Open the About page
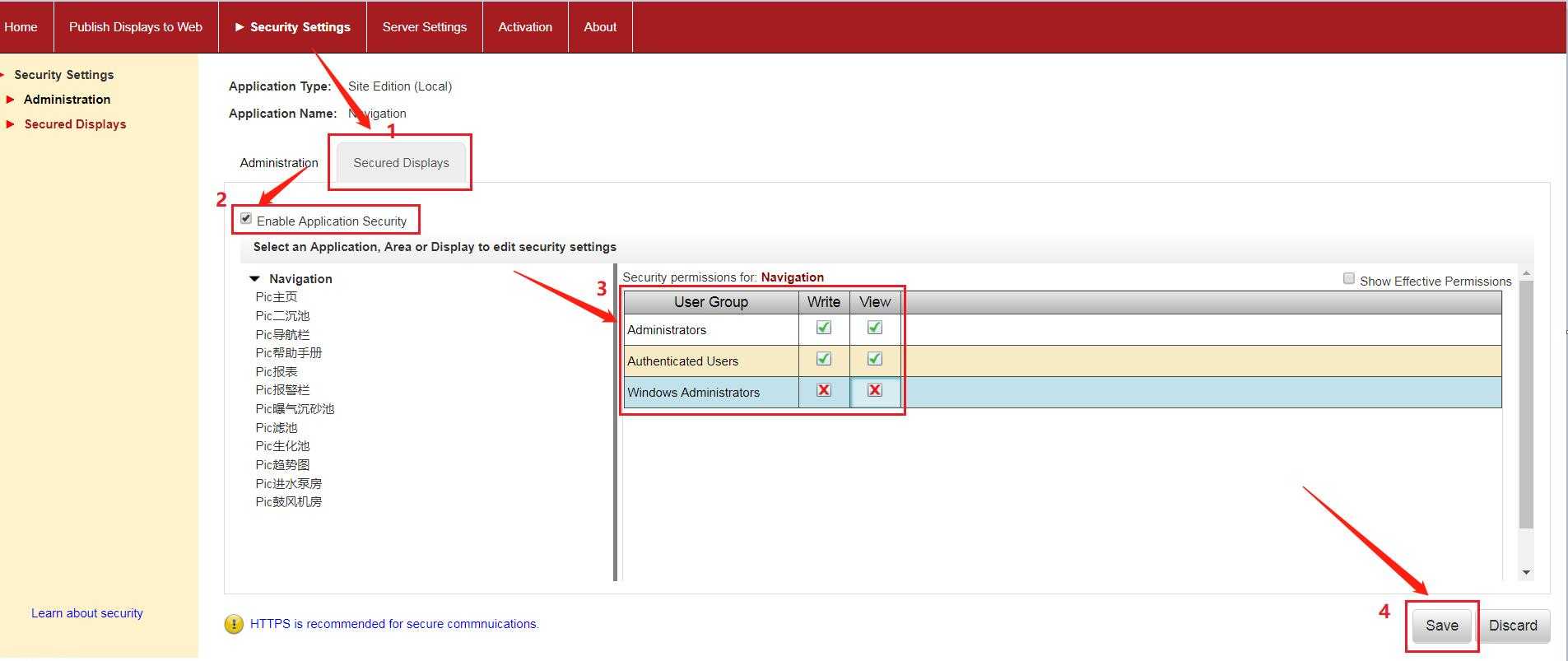The image size is (1568, 661). [600, 27]
